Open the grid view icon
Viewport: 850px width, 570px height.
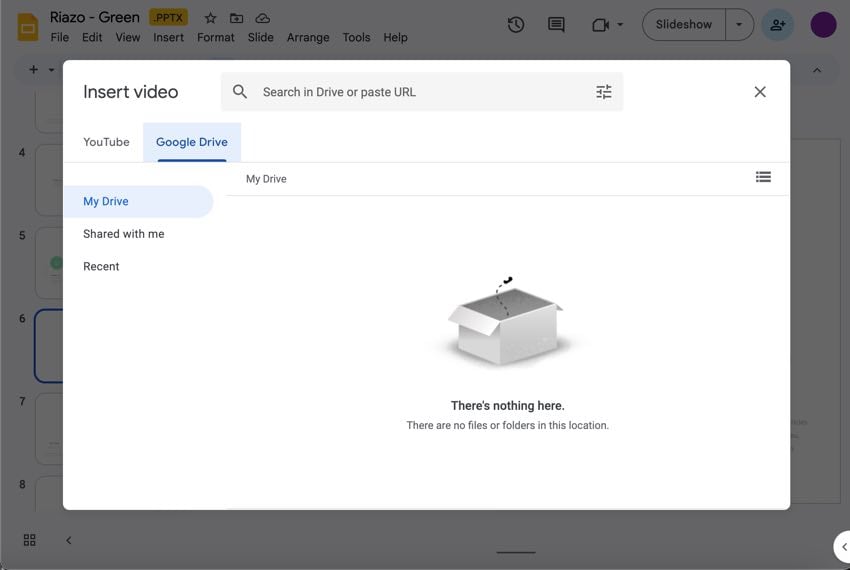point(29,540)
